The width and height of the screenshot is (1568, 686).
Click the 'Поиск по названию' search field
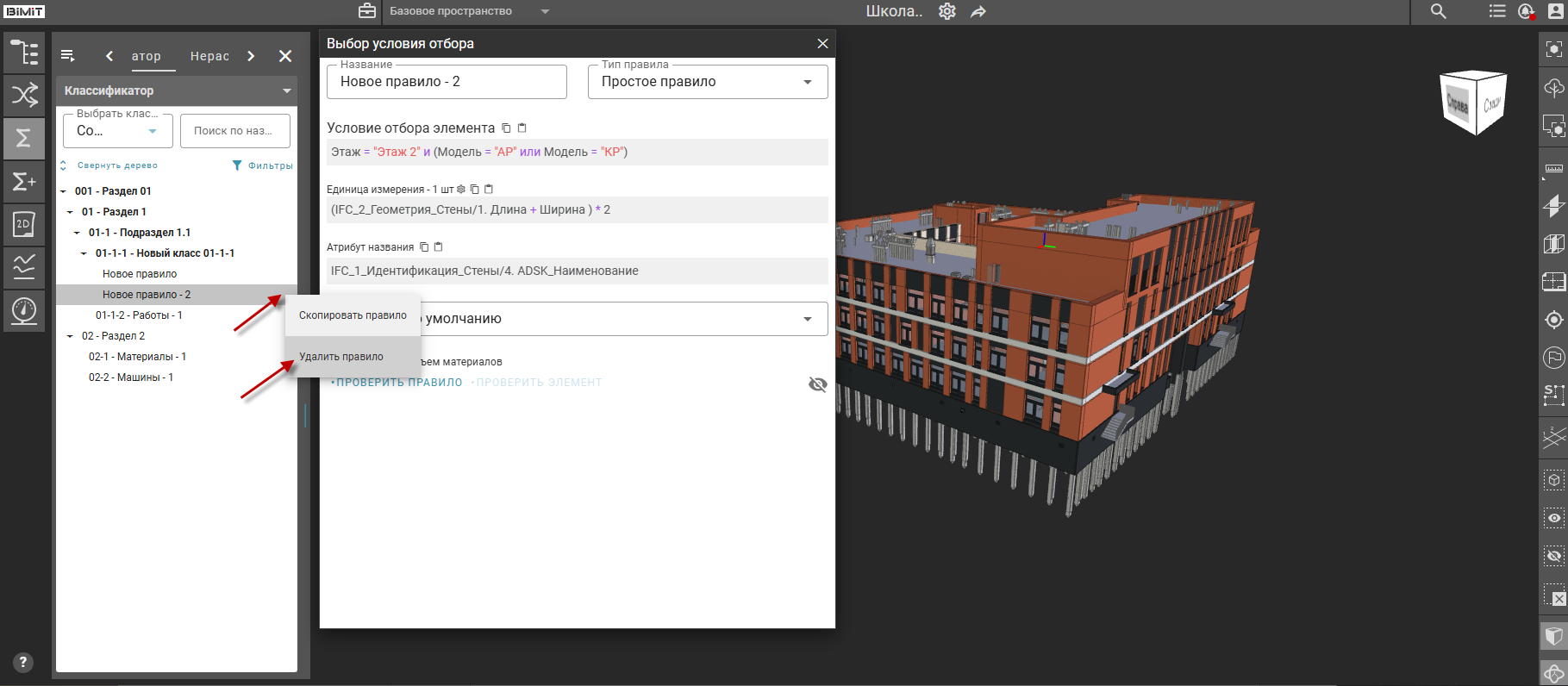click(234, 131)
